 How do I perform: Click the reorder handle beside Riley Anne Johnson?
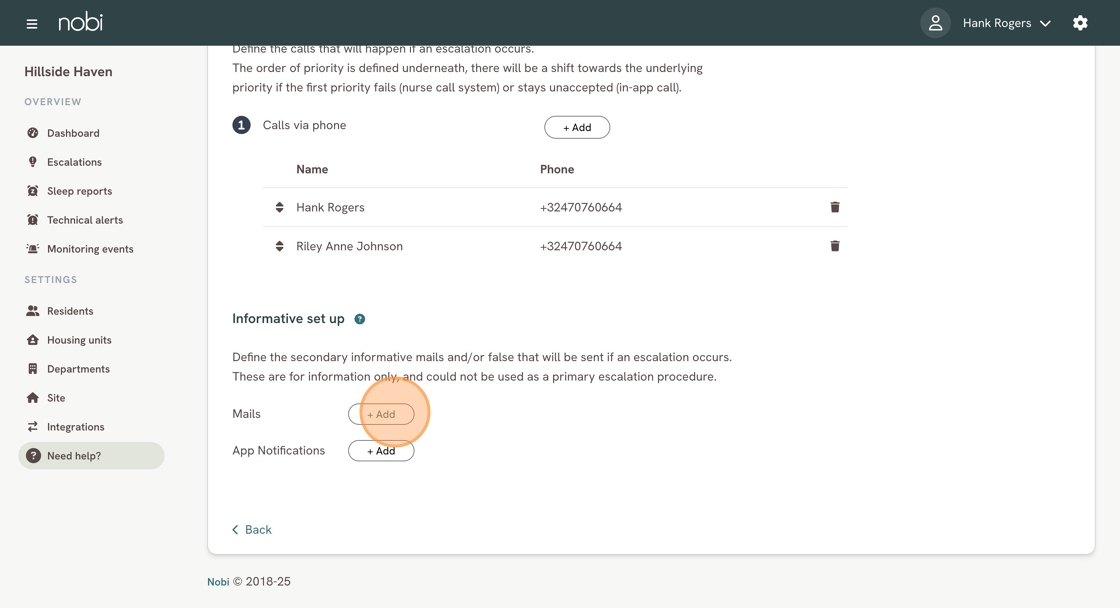click(278, 245)
